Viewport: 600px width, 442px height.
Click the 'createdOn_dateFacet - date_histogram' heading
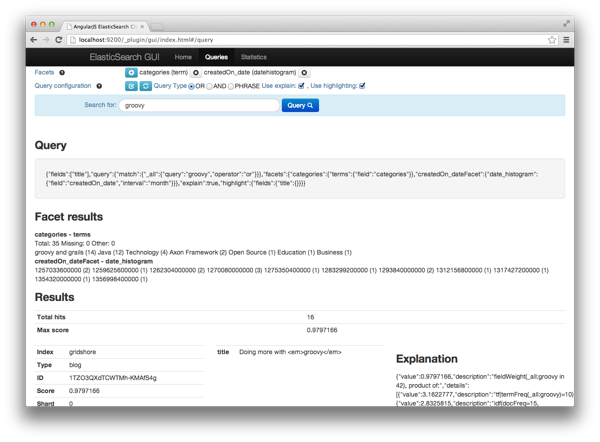[x=94, y=261]
